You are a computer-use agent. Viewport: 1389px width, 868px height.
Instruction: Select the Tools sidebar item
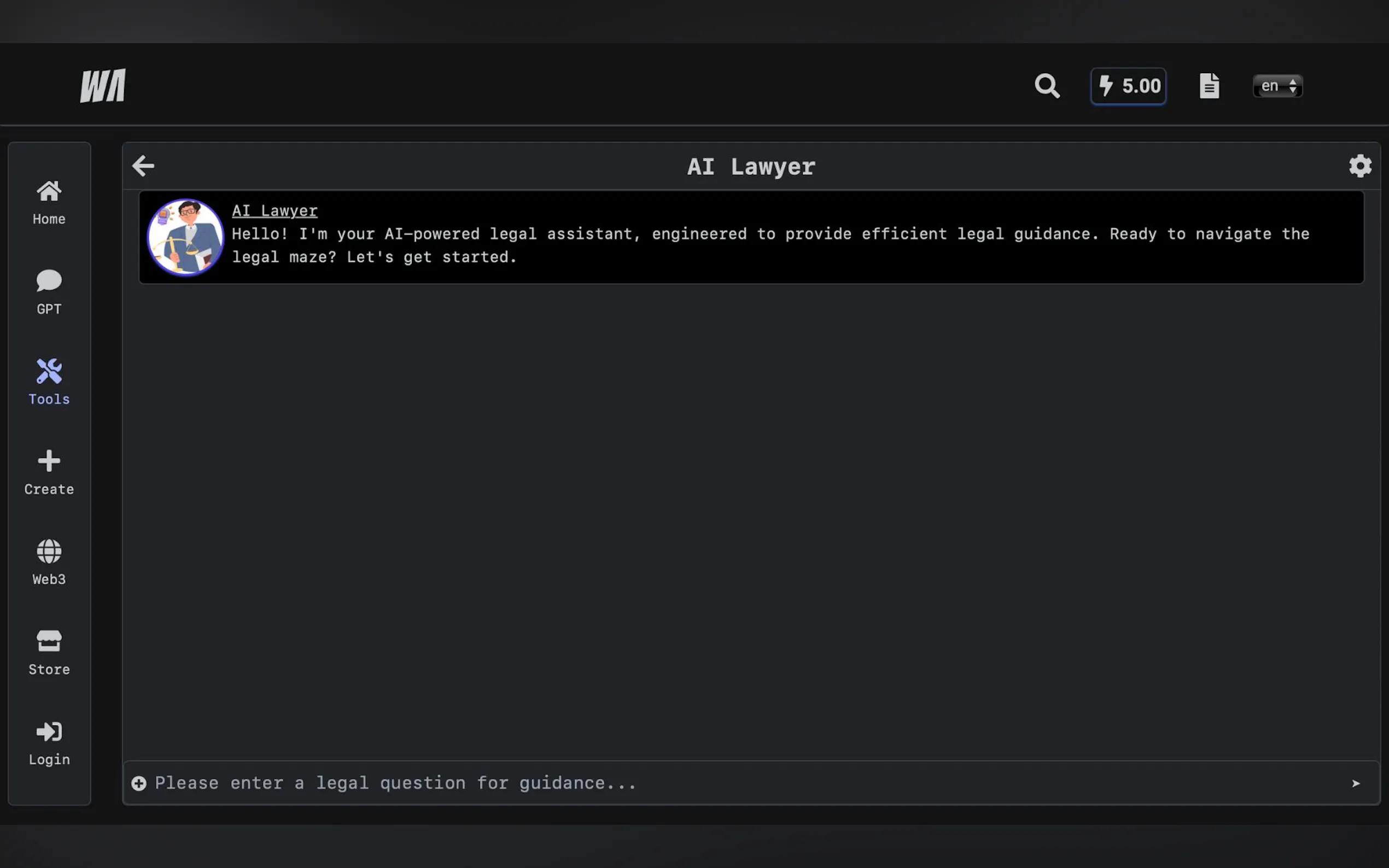coord(49,382)
